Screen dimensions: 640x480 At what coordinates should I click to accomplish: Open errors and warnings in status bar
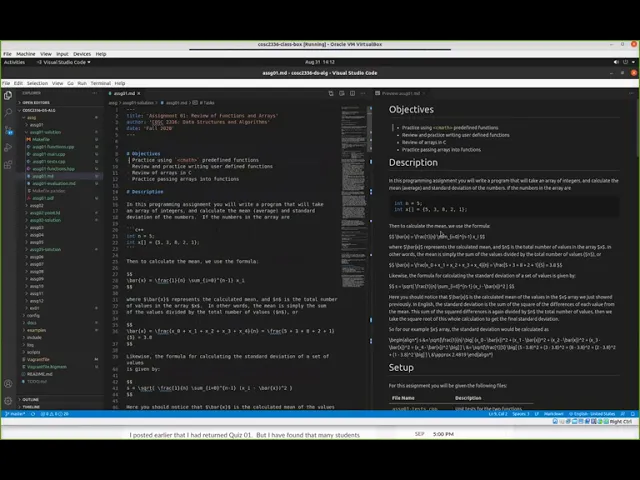(x=55, y=414)
